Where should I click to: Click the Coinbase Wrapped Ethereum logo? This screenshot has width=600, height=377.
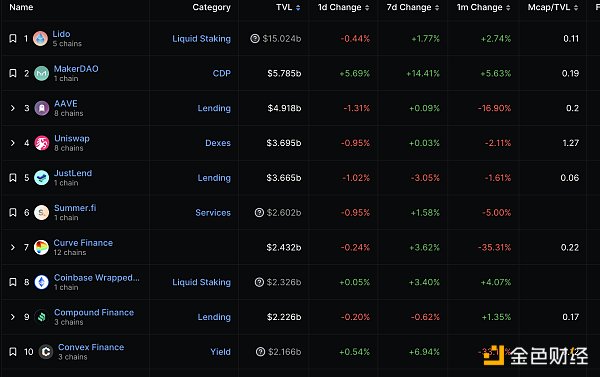pyautogui.click(x=41, y=282)
